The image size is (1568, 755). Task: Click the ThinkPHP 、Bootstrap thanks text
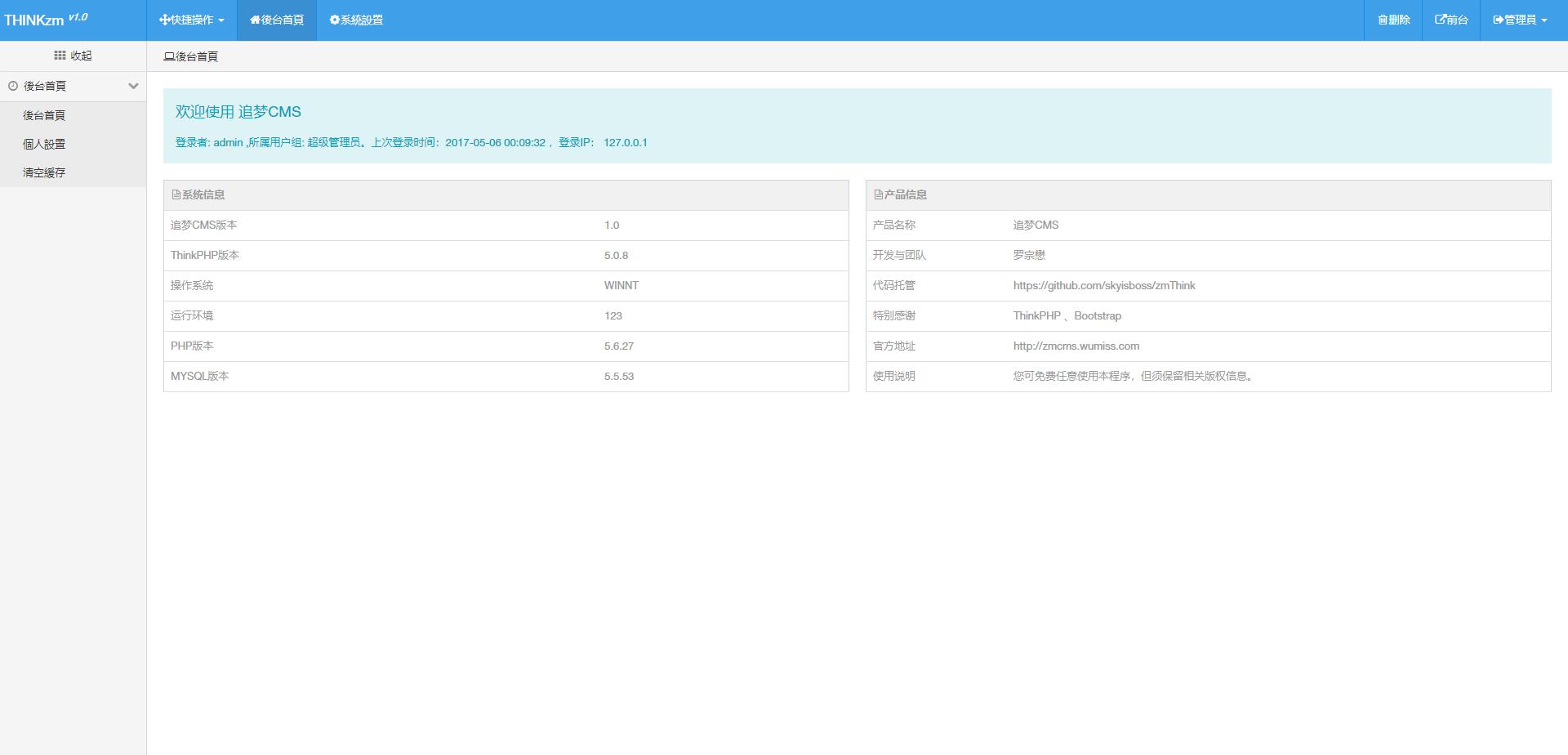1067,315
